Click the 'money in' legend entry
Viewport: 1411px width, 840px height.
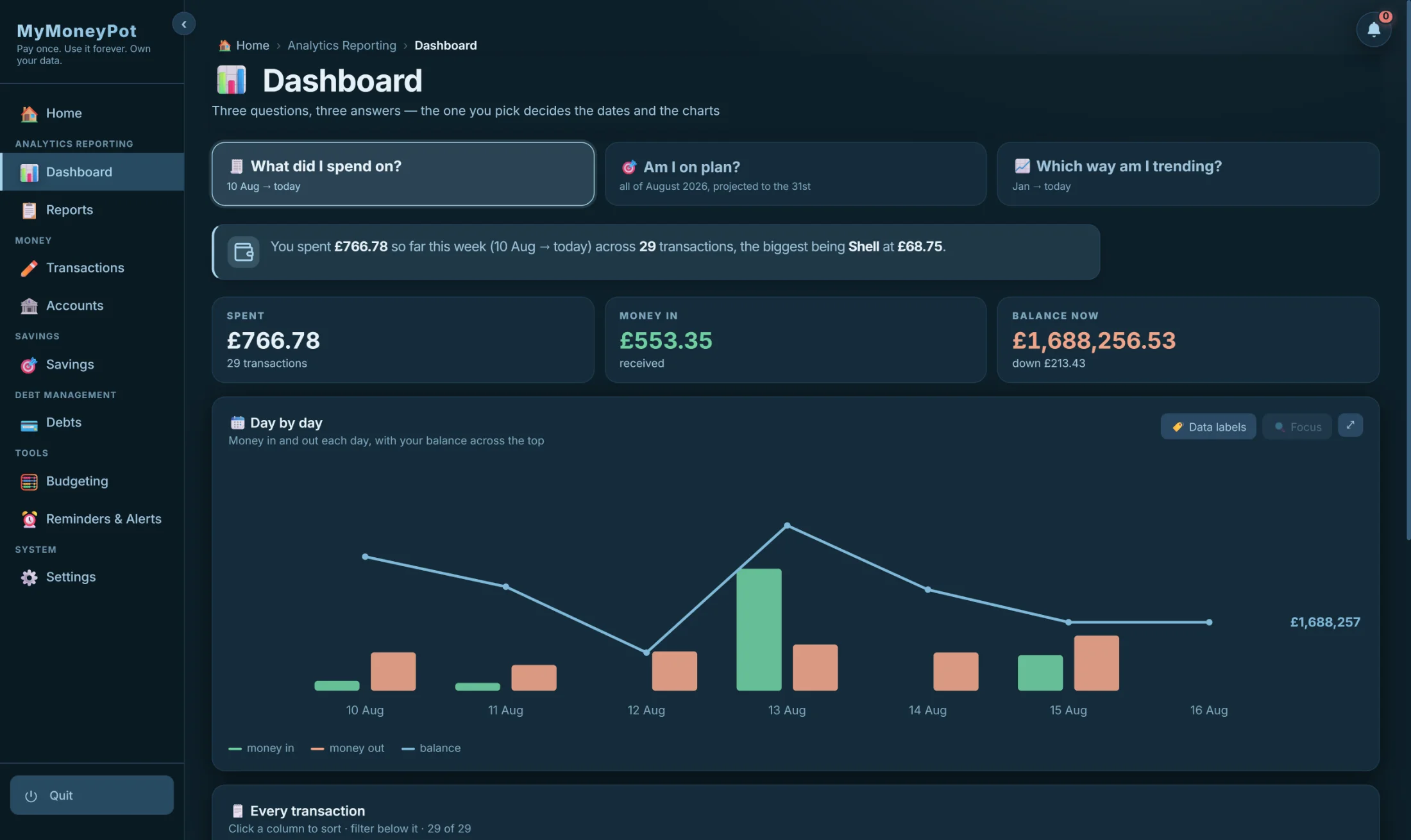261,748
